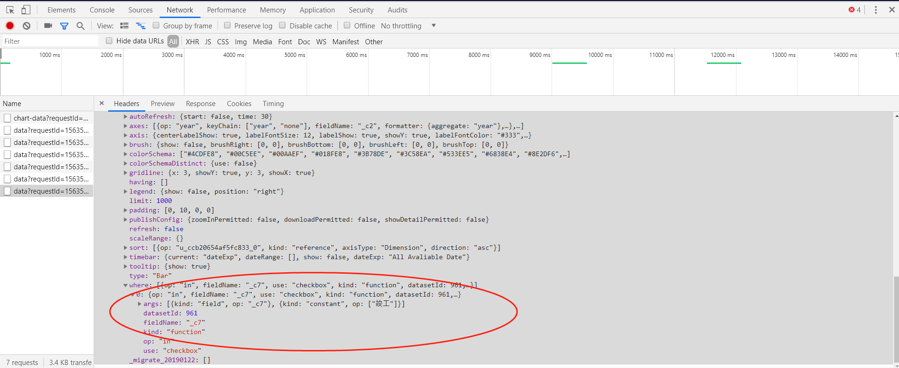Click the red error count indicator
The height and width of the screenshot is (368, 899).
click(855, 10)
